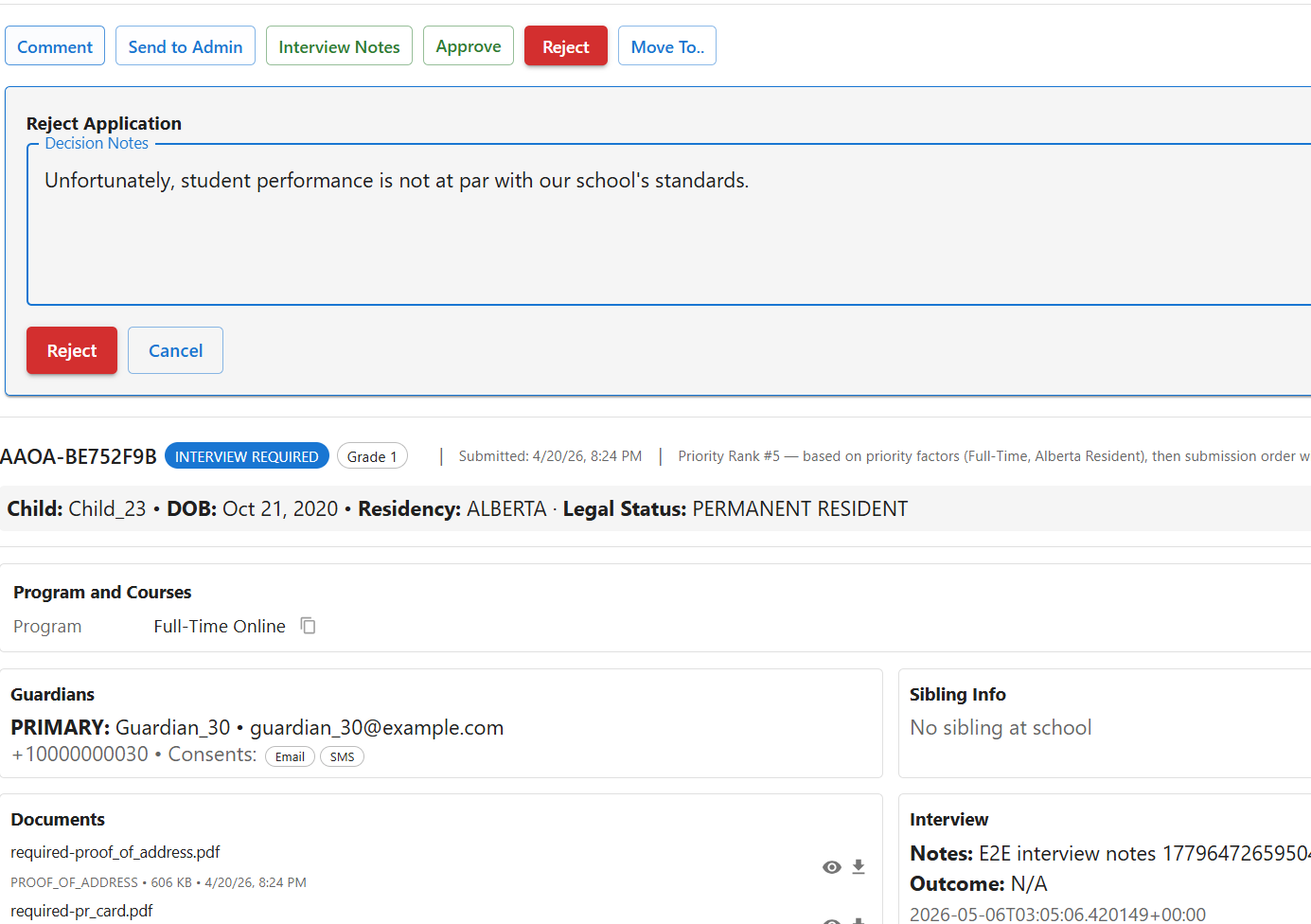1311x924 pixels.
Task: Click the interview timestamp 2026-05-06T03:05:06
Action: [x=1057, y=915]
